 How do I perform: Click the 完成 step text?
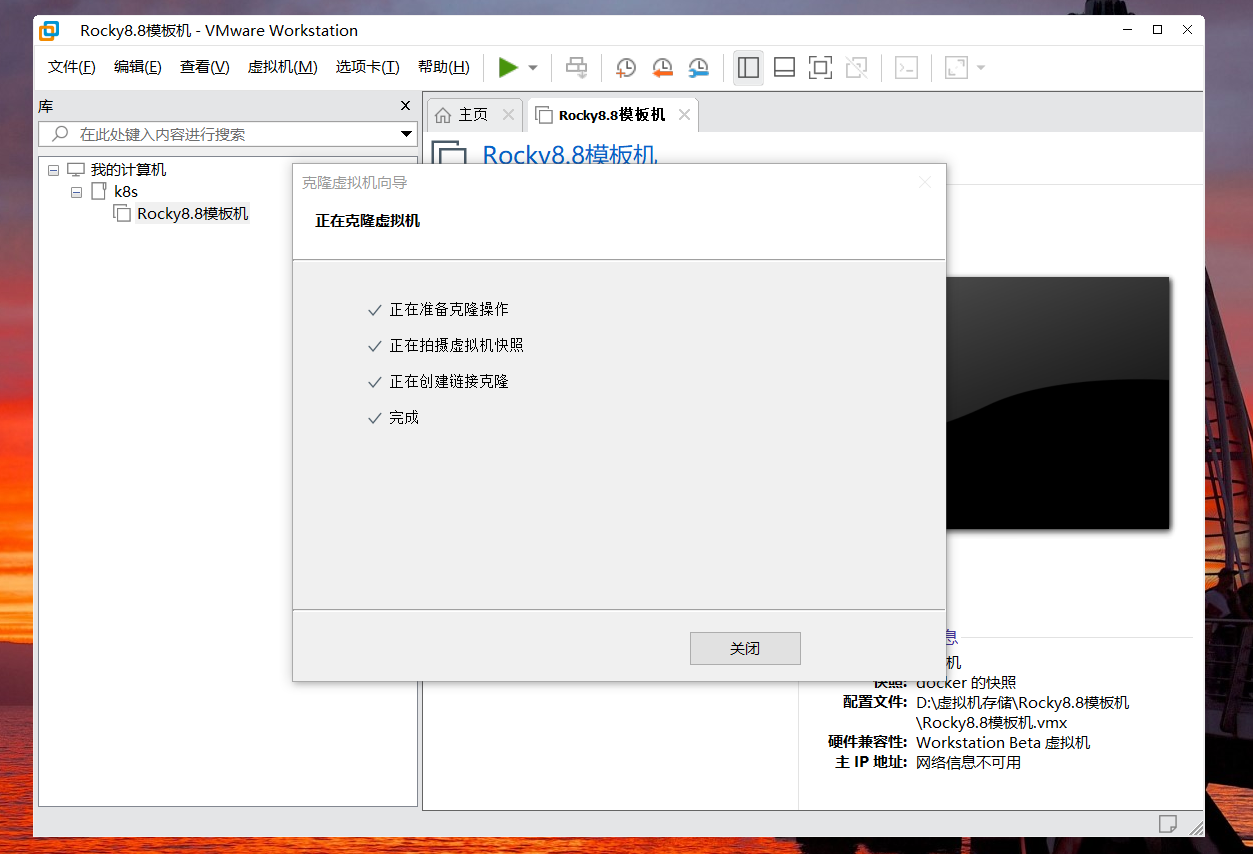(x=404, y=417)
